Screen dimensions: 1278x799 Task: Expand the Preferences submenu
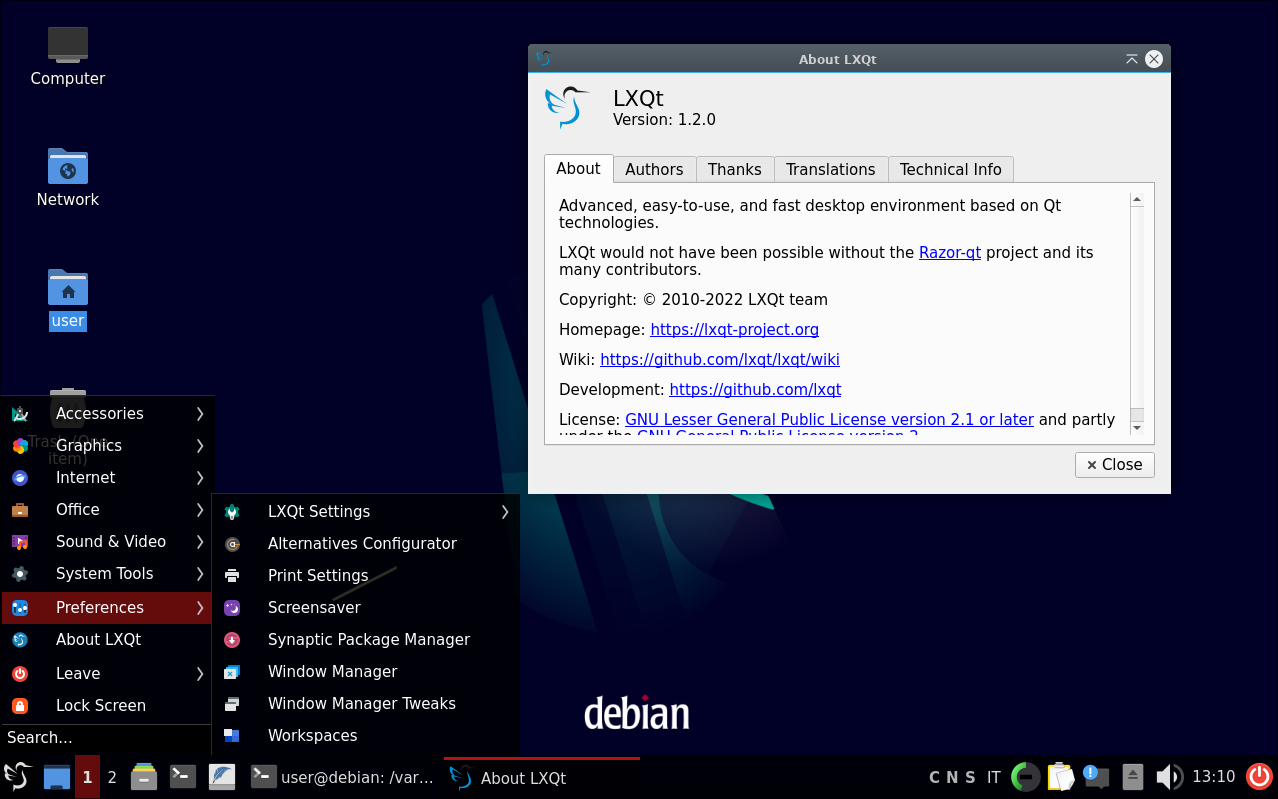click(x=107, y=607)
